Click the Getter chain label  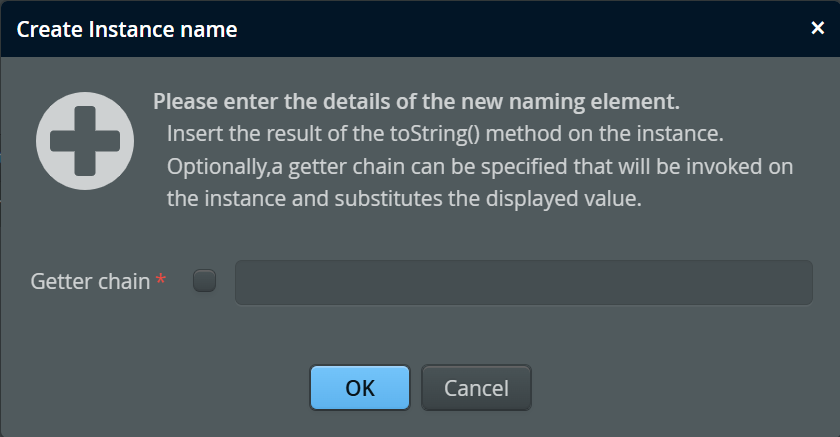(x=90, y=282)
